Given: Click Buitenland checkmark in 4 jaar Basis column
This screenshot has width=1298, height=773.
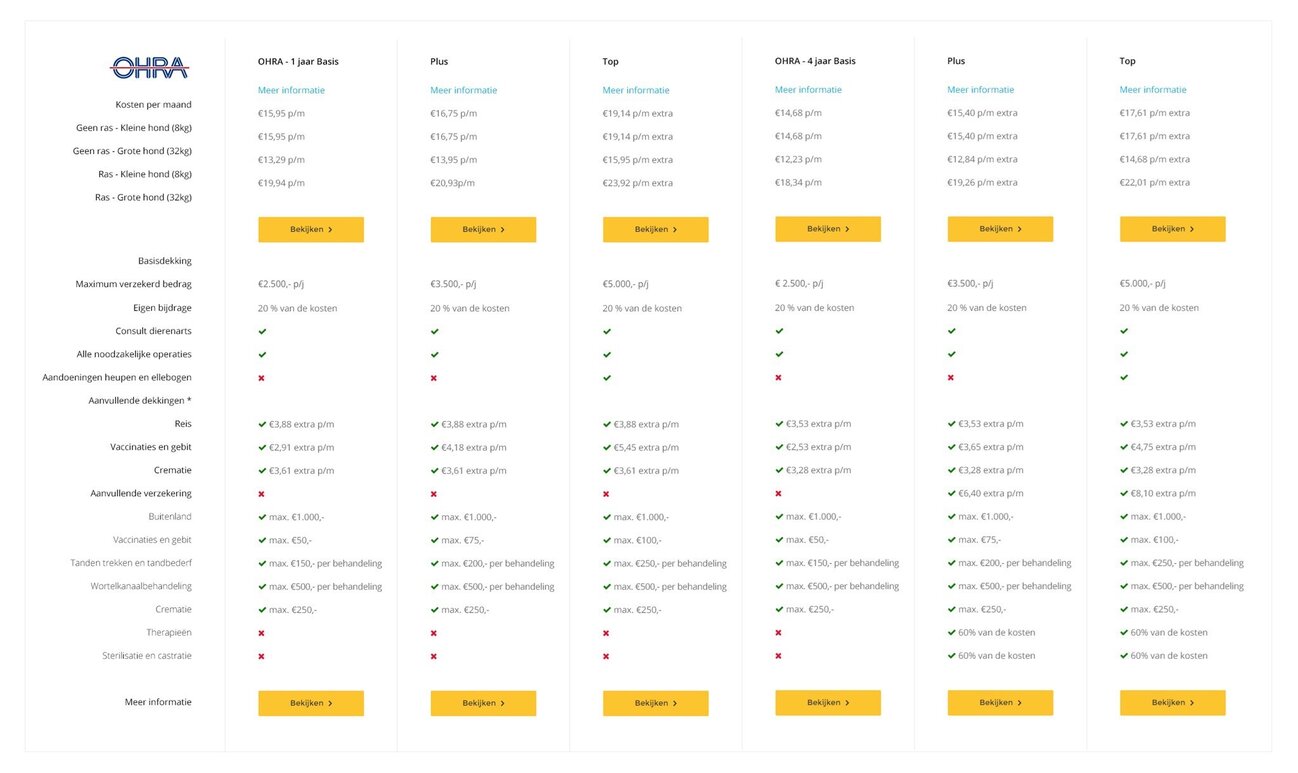Looking at the screenshot, I should pyautogui.click(x=779, y=516).
